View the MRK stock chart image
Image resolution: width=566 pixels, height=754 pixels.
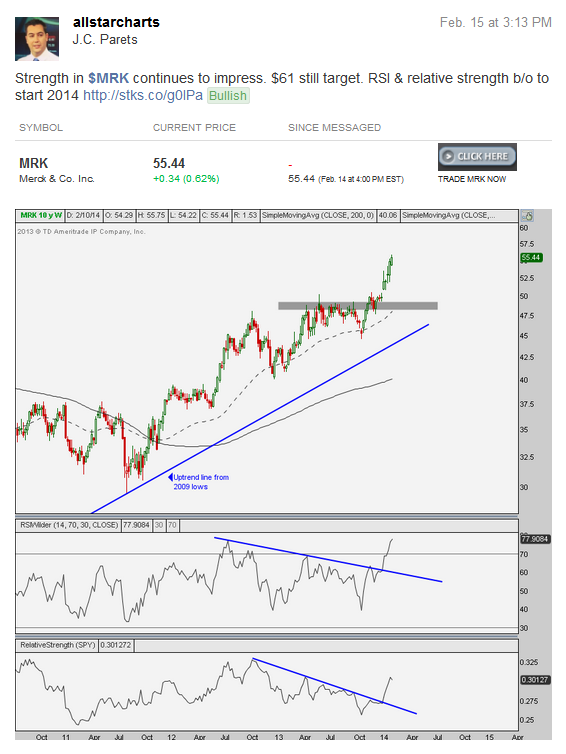point(283,474)
